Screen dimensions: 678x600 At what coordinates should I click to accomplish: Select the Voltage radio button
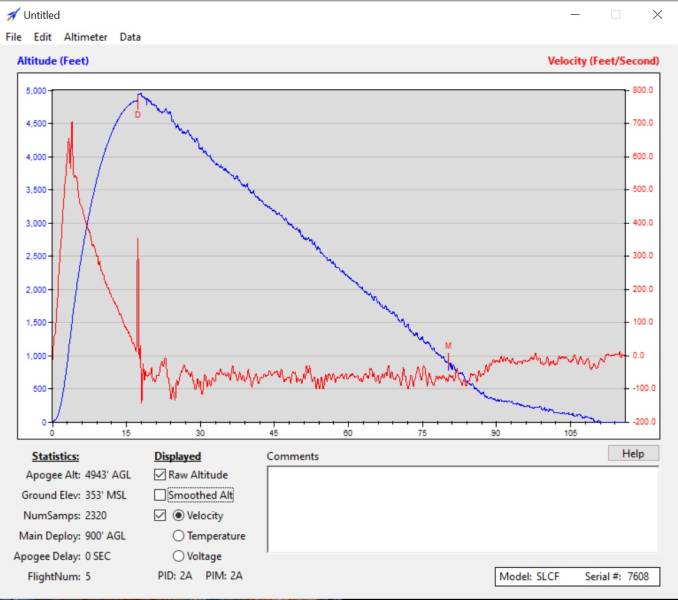click(x=179, y=556)
